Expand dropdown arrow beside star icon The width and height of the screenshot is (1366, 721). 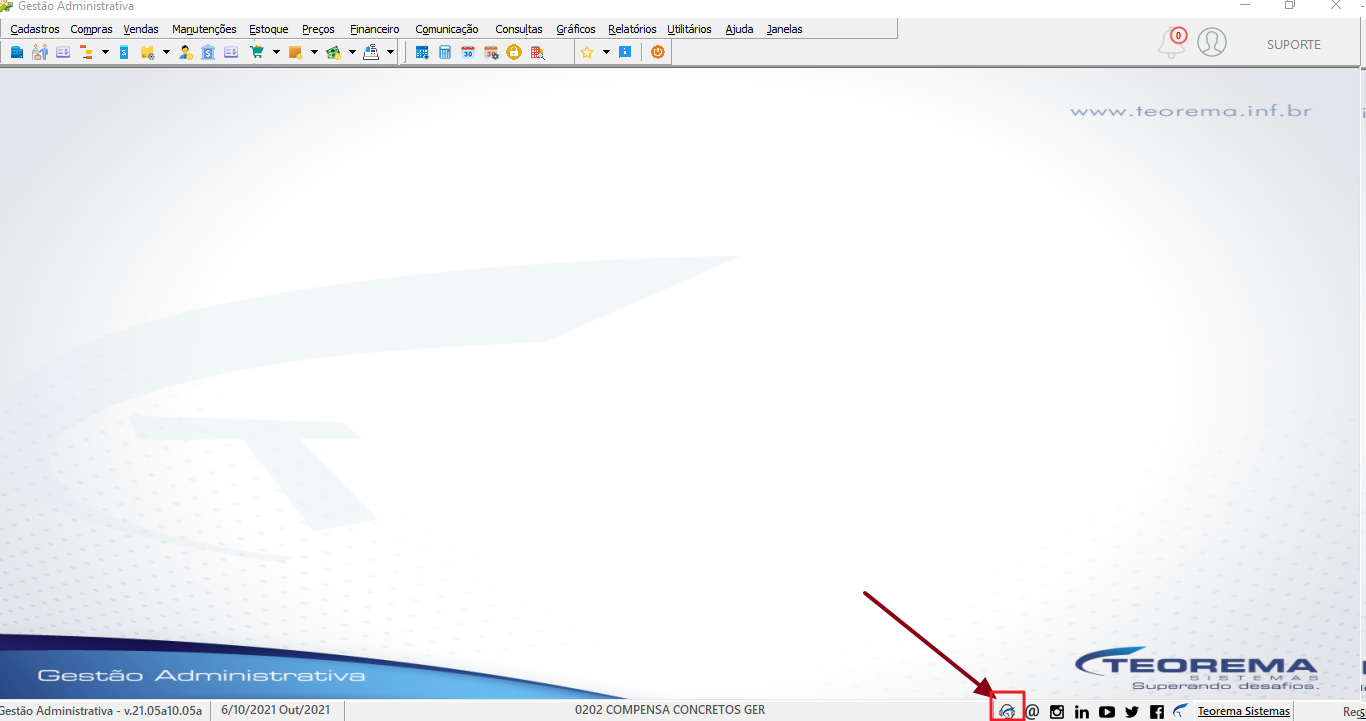point(606,52)
